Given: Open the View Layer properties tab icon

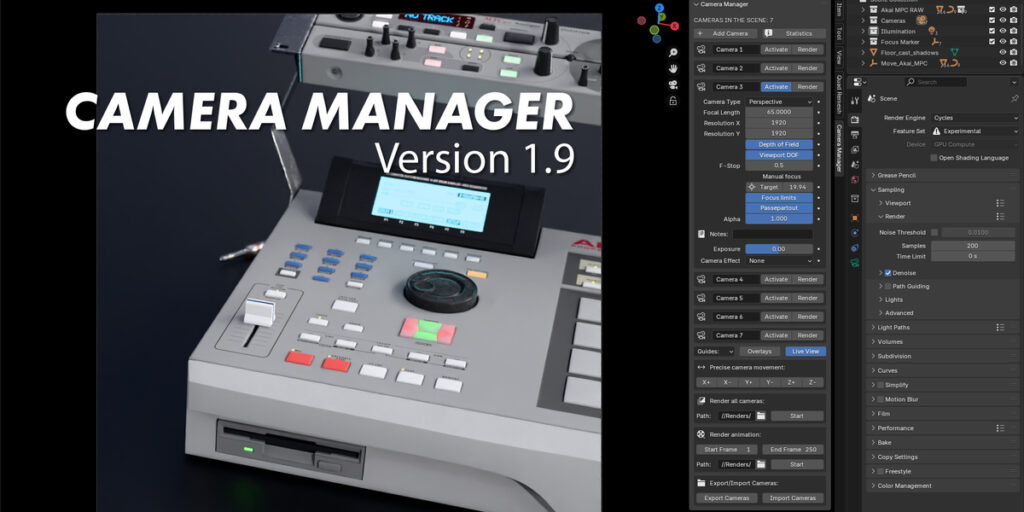Looking at the screenshot, I should (x=856, y=150).
